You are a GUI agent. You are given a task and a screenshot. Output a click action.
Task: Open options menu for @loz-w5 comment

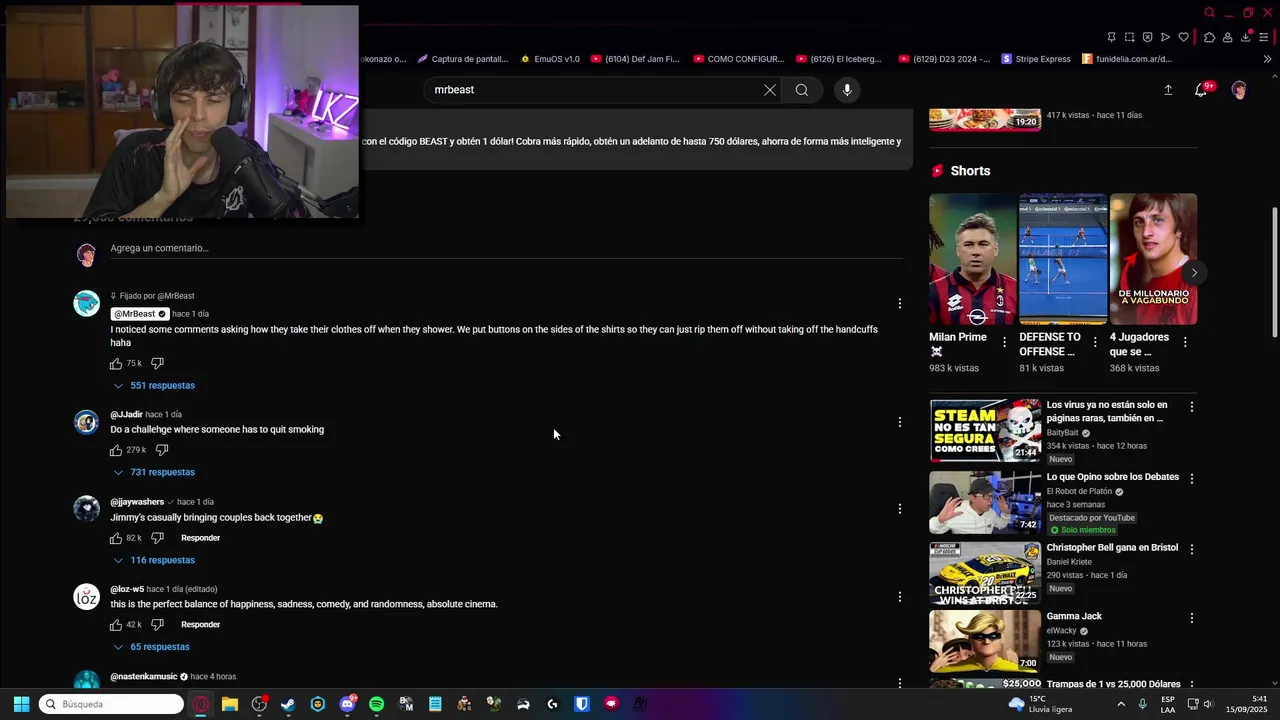(899, 597)
